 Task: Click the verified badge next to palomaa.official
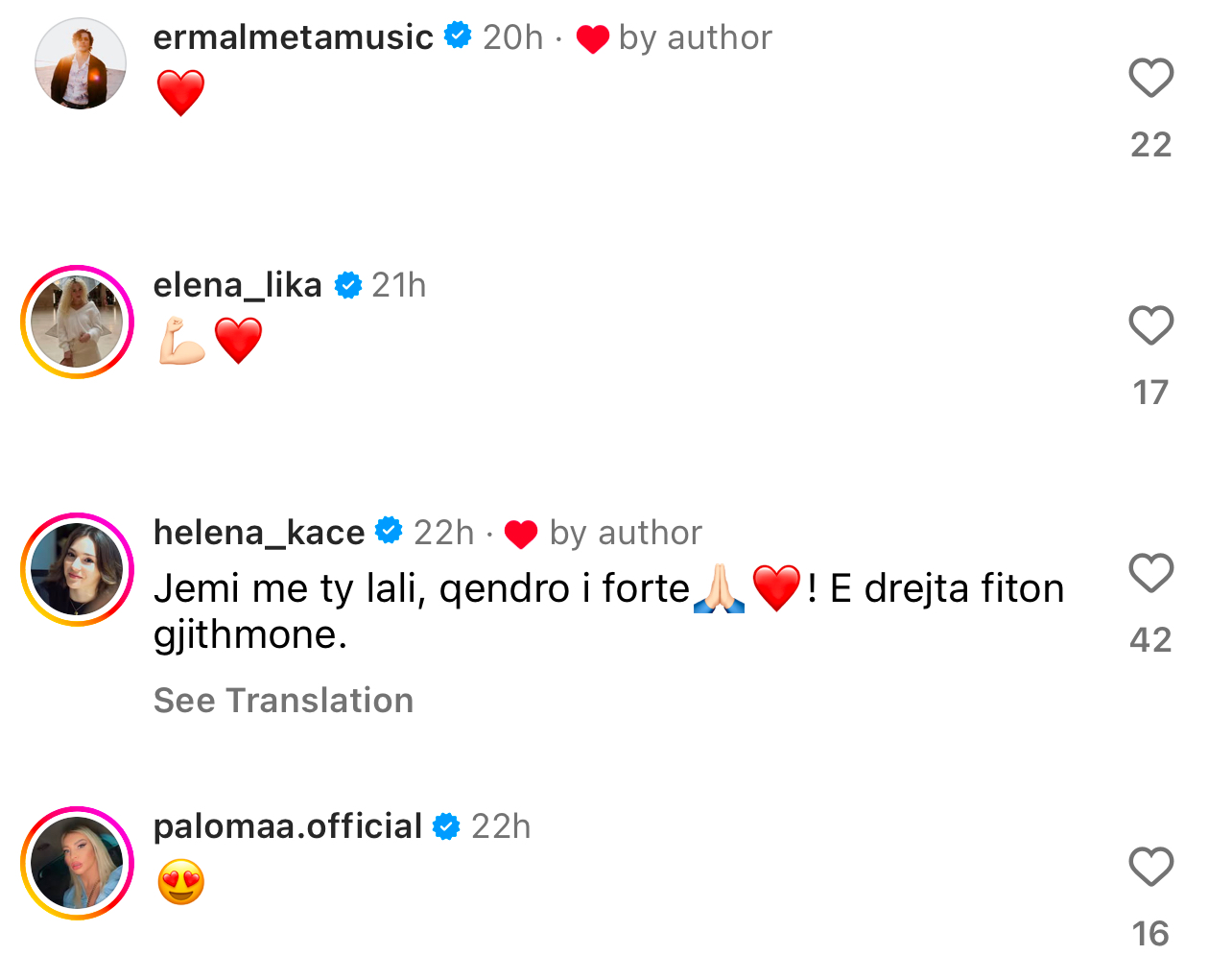(446, 825)
